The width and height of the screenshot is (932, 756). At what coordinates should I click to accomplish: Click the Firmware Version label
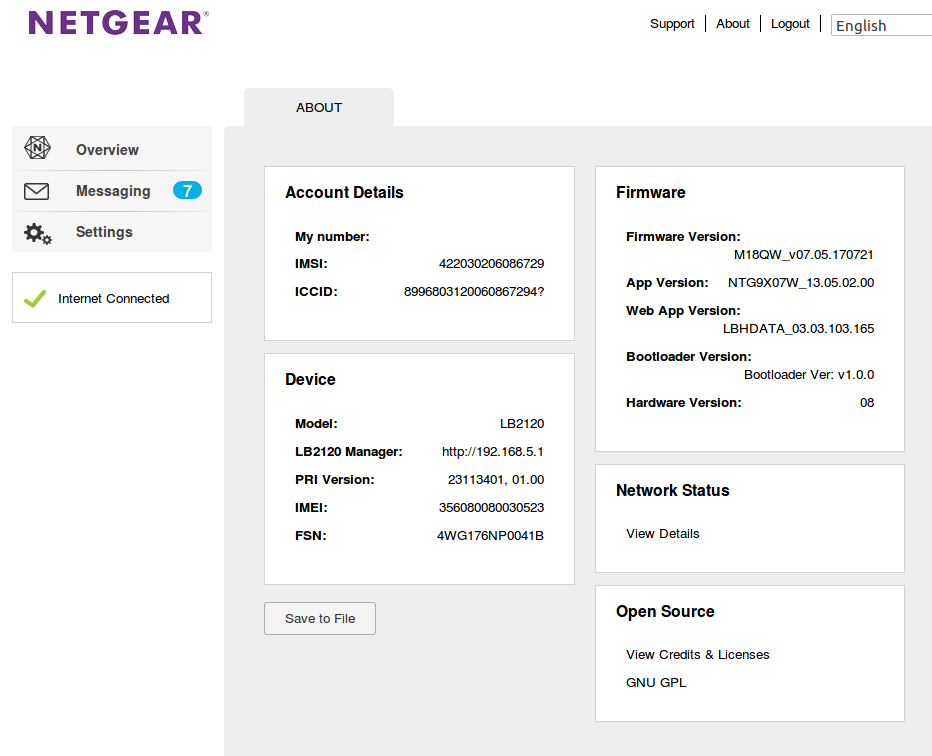(x=684, y=237)
